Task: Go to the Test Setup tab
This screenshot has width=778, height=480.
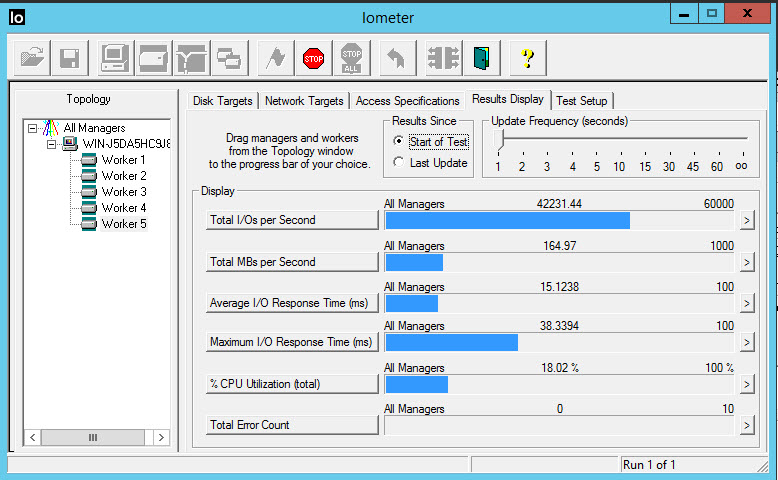Action: coord(582,101)
